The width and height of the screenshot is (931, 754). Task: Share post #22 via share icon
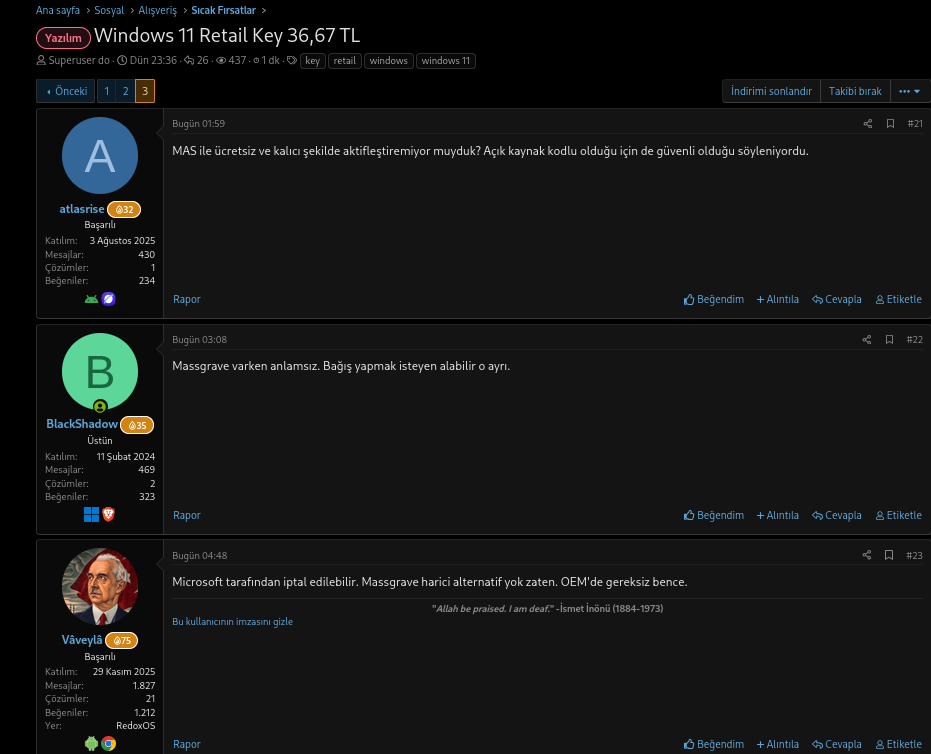click(x=867, y=340)
